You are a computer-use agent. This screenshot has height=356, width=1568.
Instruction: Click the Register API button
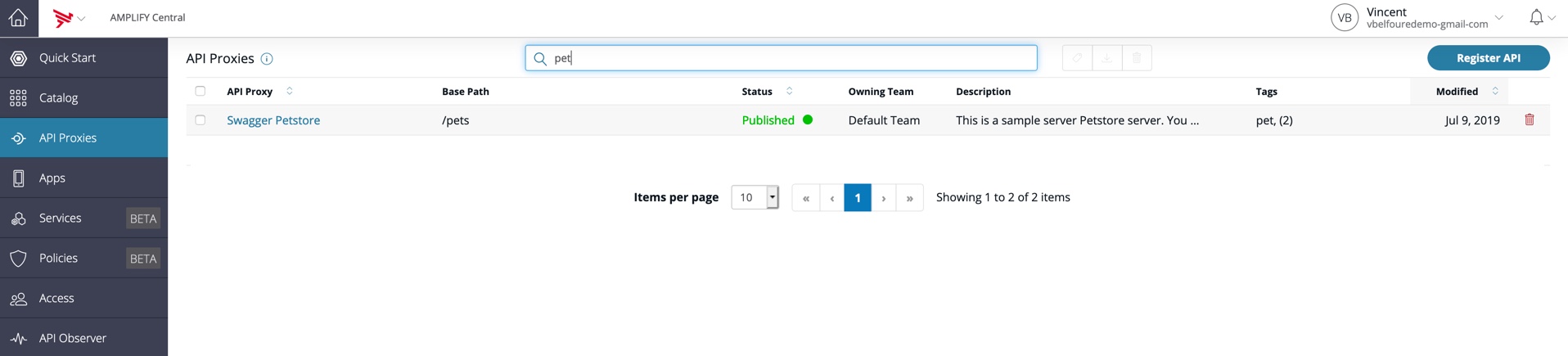coord(1488,58)
